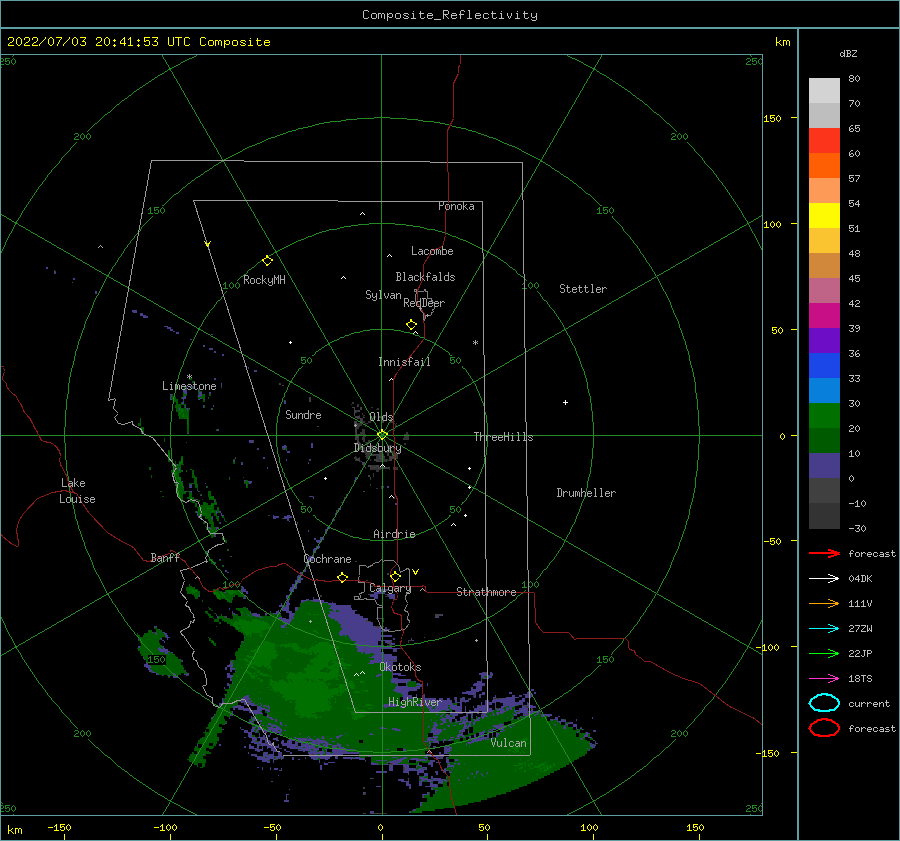This screenshot has width=900, height=841.
Task: Click the Lacombe label
Action: pos(432,251)
